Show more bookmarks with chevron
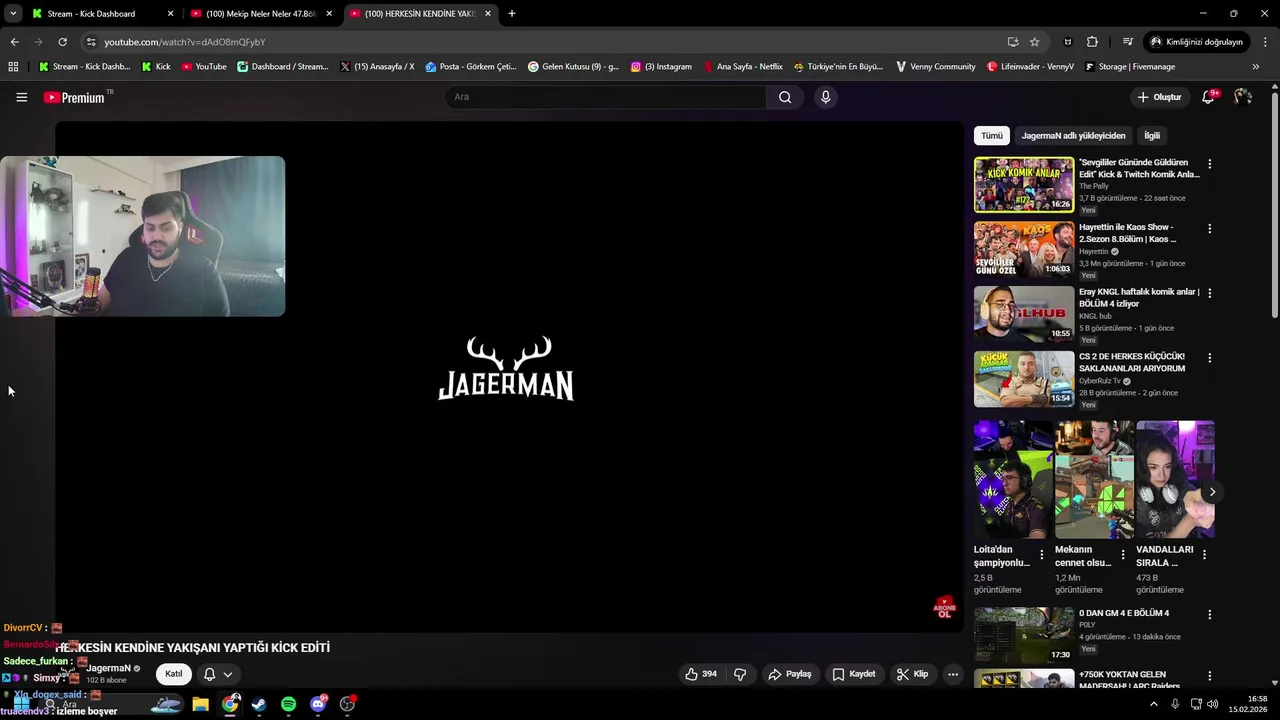Screen dimensions: 1280x720 (1255, 67)
